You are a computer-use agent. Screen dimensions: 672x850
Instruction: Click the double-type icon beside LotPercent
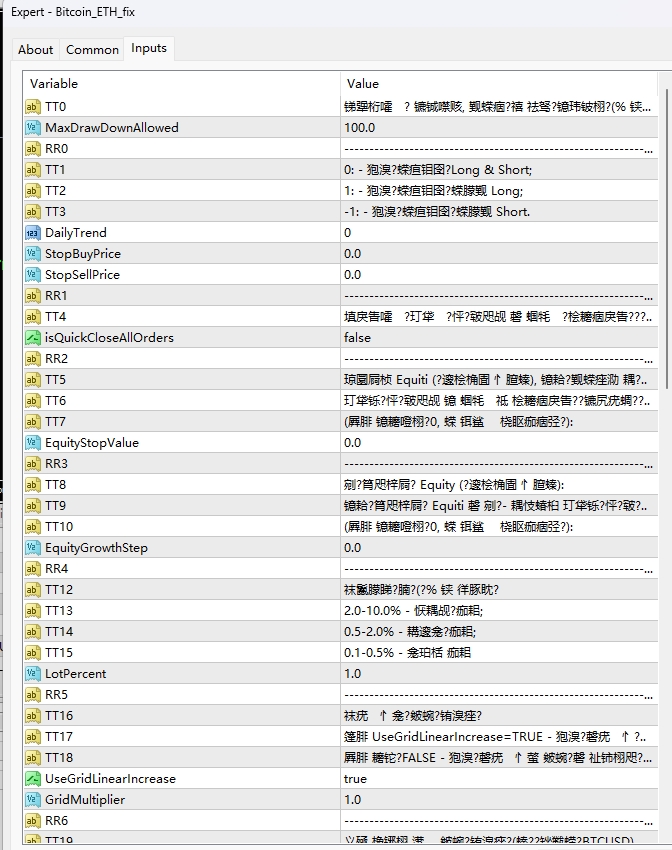pyautogui.click(x=33, y=674)
